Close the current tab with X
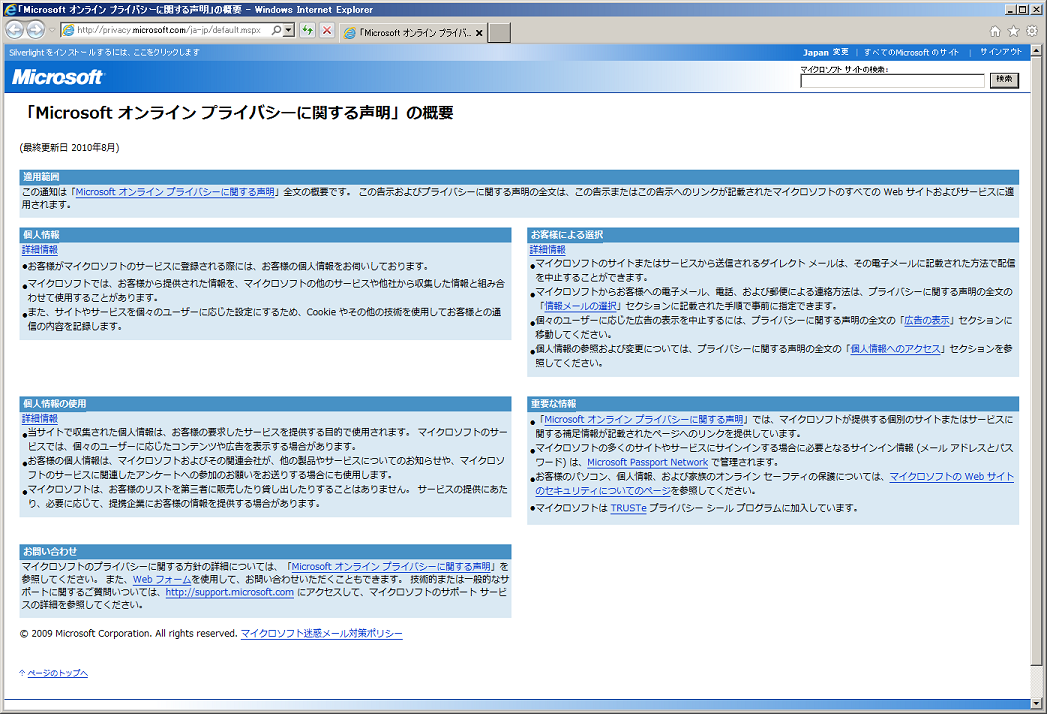This screenshot has height=714, width=1047. pyautogui.click(x=479, y=33)
